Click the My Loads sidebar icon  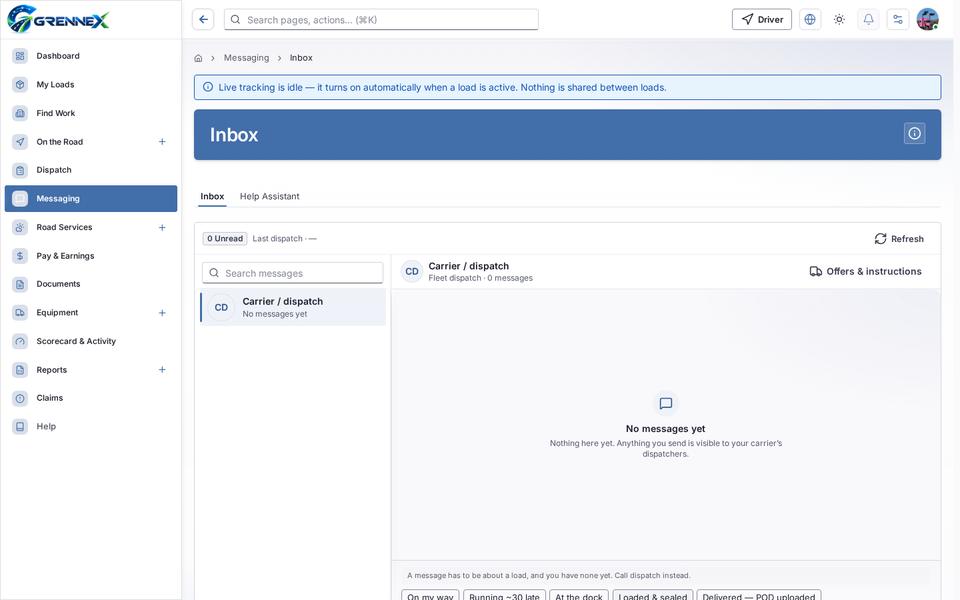(x=20, y=84)
